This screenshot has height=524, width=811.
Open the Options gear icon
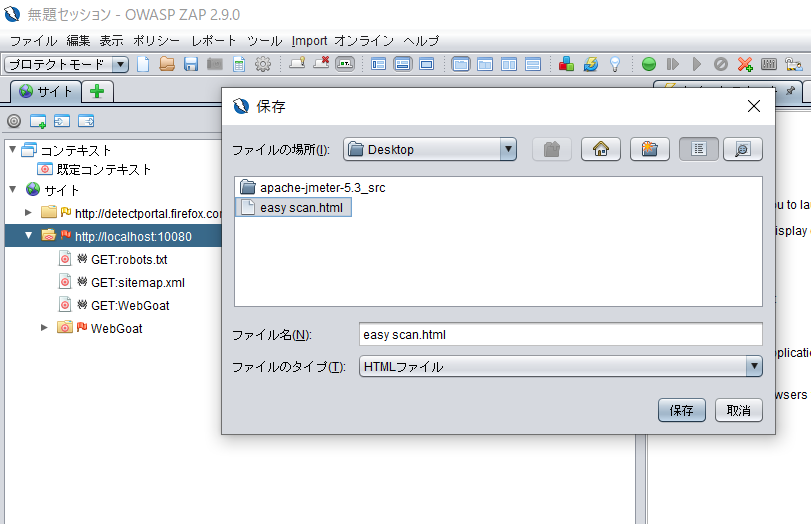click(263, 64)
